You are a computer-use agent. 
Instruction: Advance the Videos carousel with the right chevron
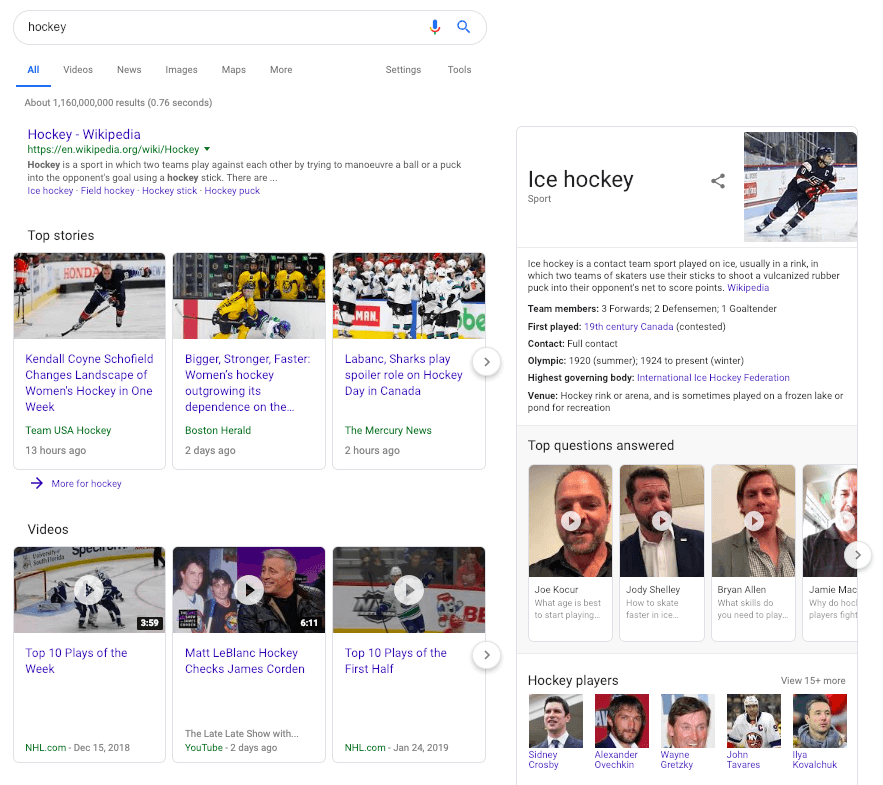point(487,655)
